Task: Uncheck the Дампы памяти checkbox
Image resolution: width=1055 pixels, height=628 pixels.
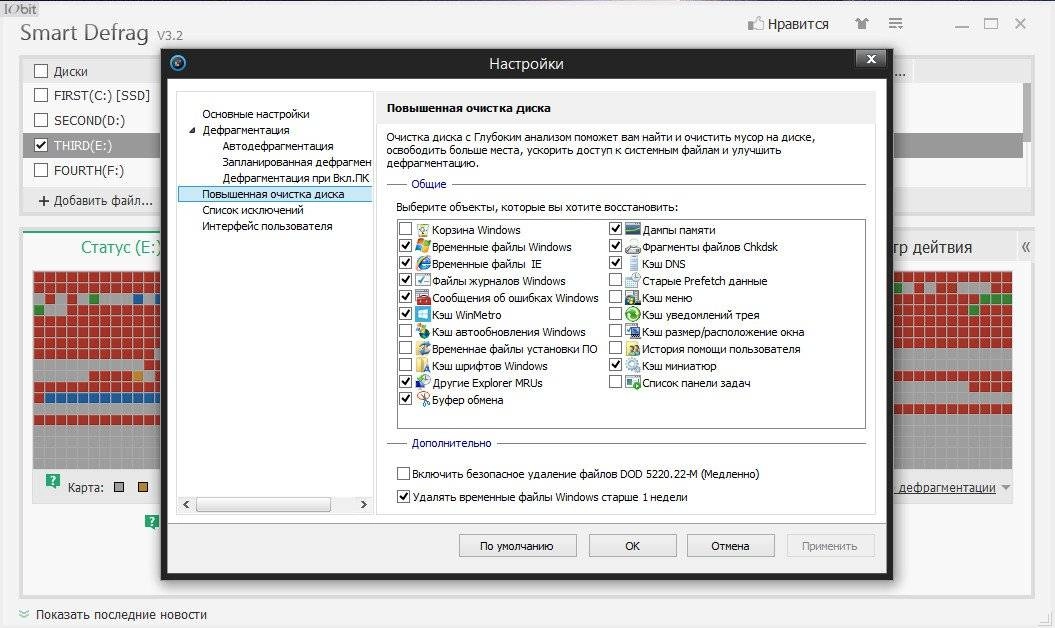Action: pos(615,229)
